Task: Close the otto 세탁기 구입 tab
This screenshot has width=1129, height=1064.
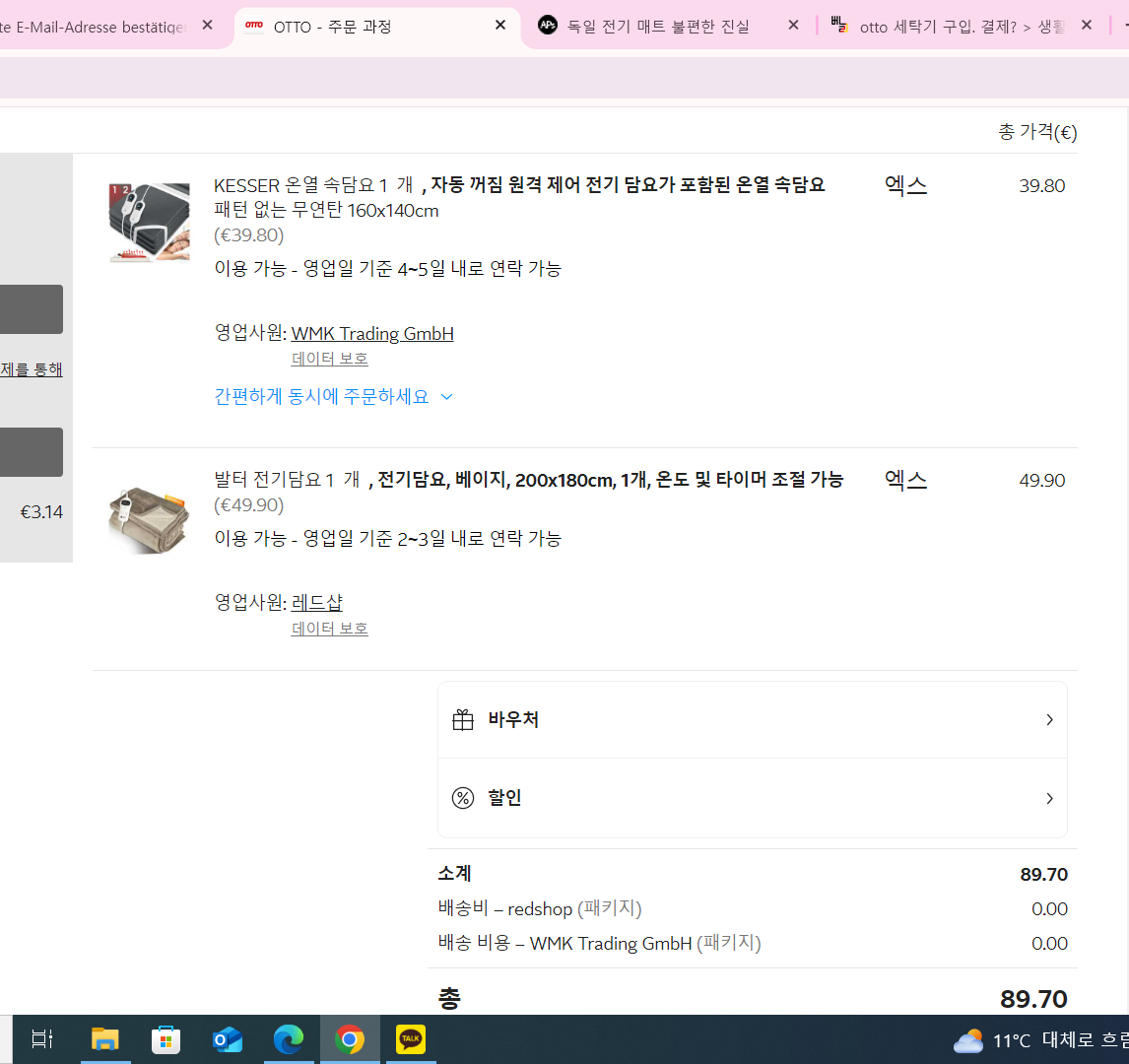Action: 1087,26
